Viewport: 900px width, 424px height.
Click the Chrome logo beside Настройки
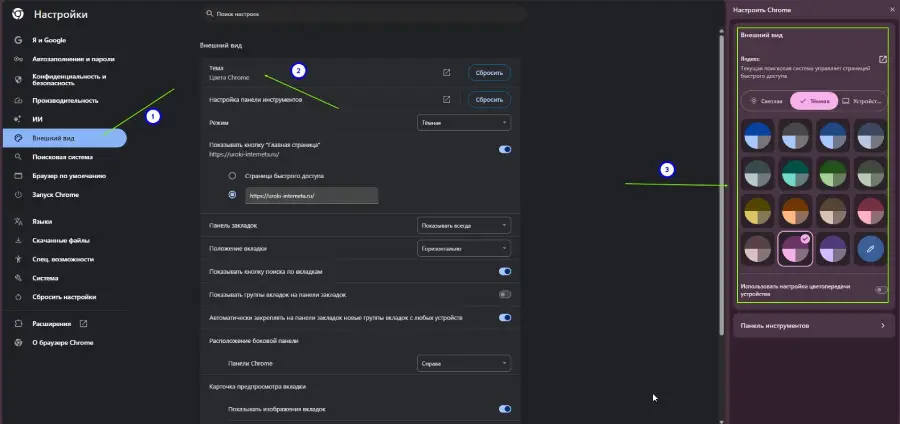pos(18,15)
